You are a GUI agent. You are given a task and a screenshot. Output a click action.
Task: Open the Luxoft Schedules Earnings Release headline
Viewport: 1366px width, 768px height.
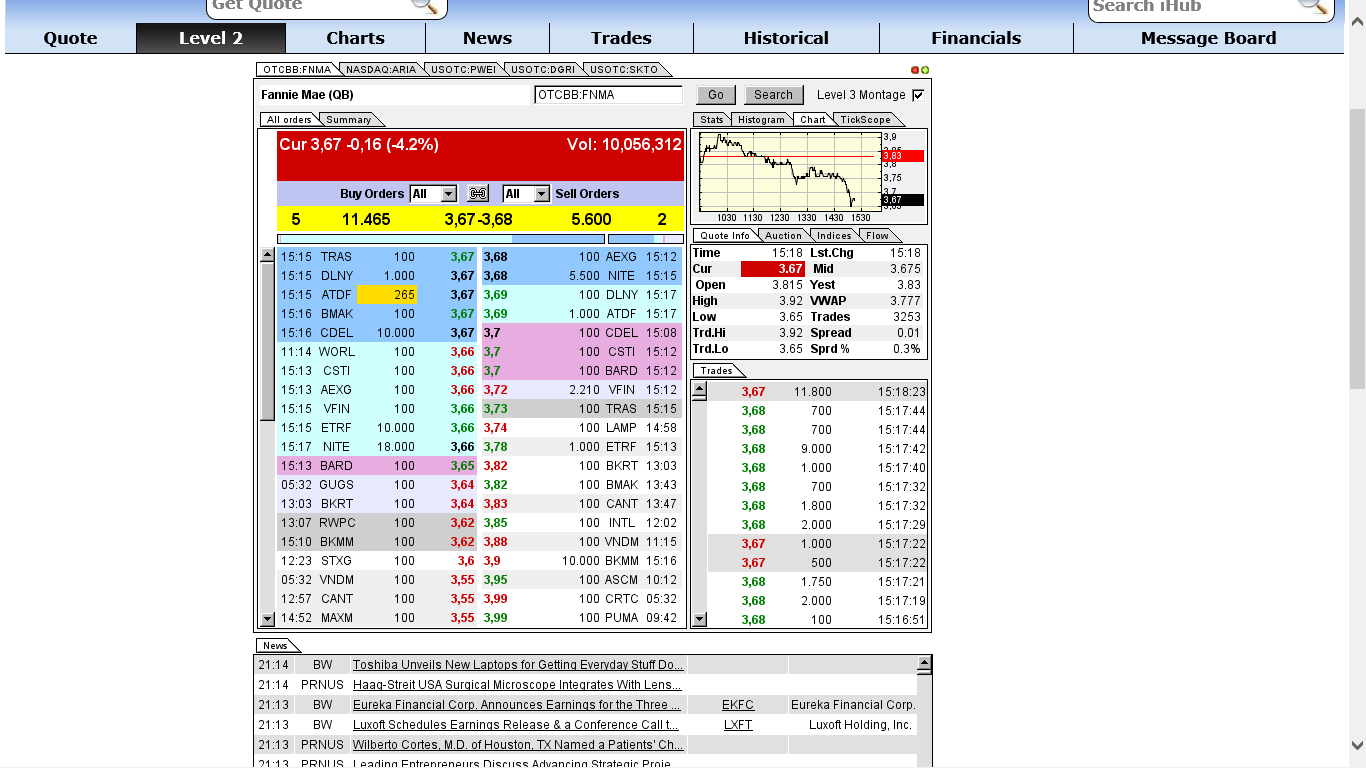[x=516, y=725]
